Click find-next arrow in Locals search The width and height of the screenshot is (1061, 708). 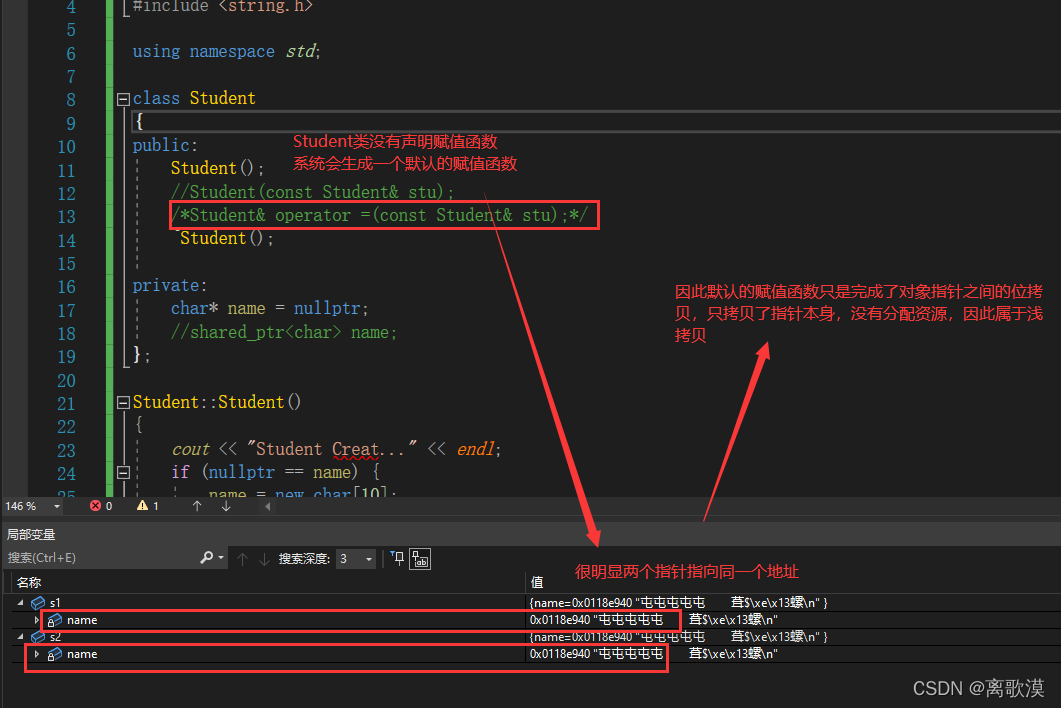tap(264, 558)
